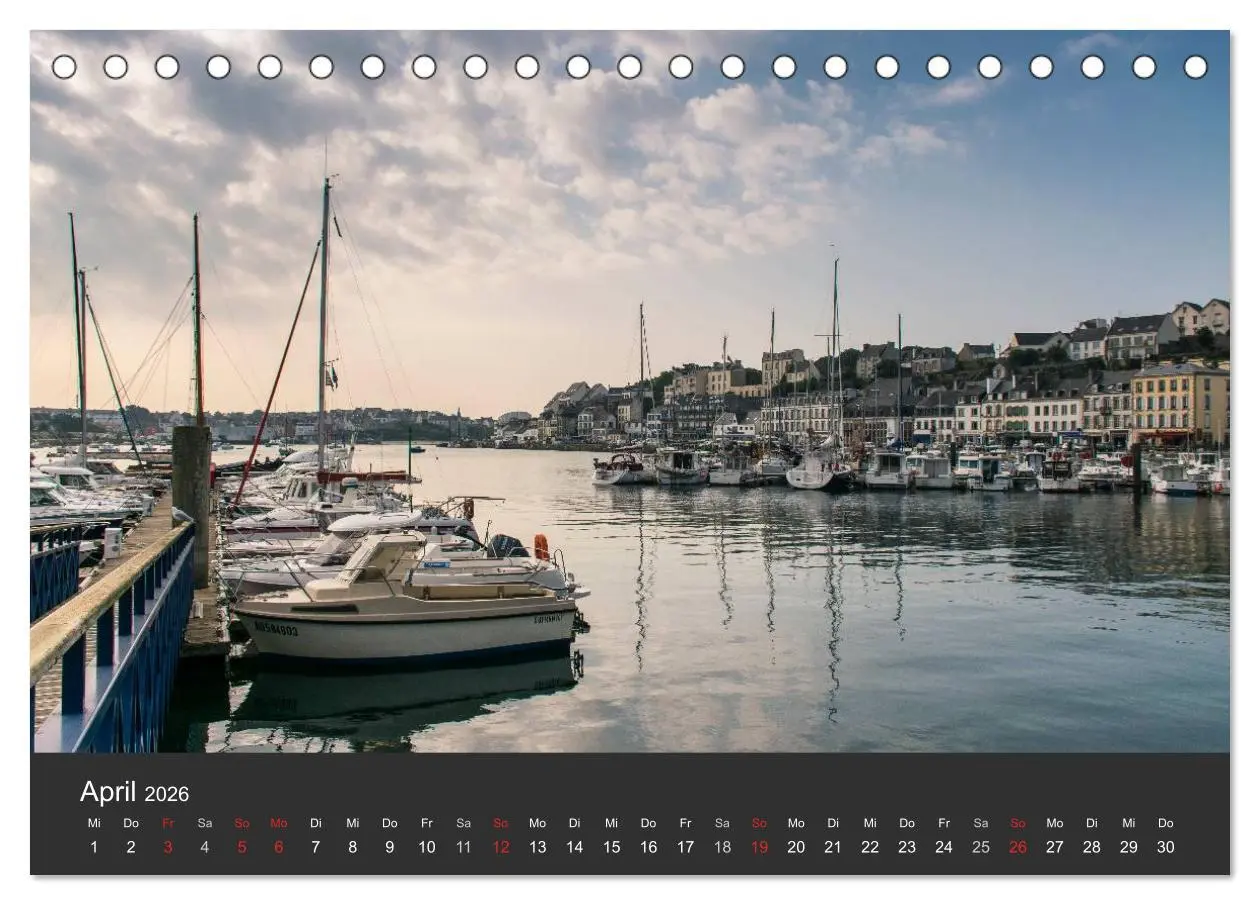Select date 9 in the calendar
The image size is (1260, 905).
(390, 847)
